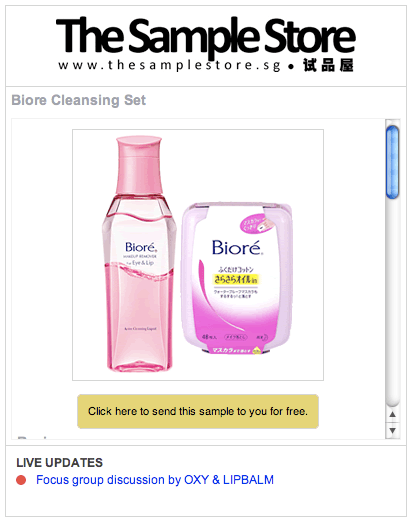
Task: Open the Focus group discussion by OXY & LIPBALM link
Action: pos(155,480)
